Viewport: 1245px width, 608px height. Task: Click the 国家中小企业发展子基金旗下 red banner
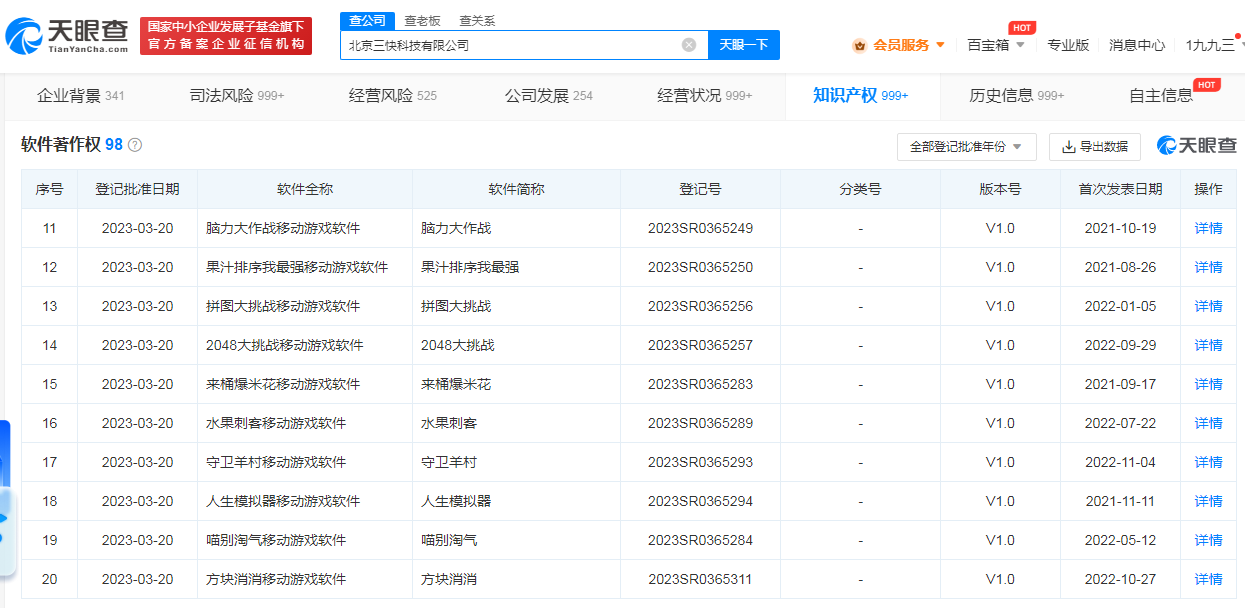(226, 36)
